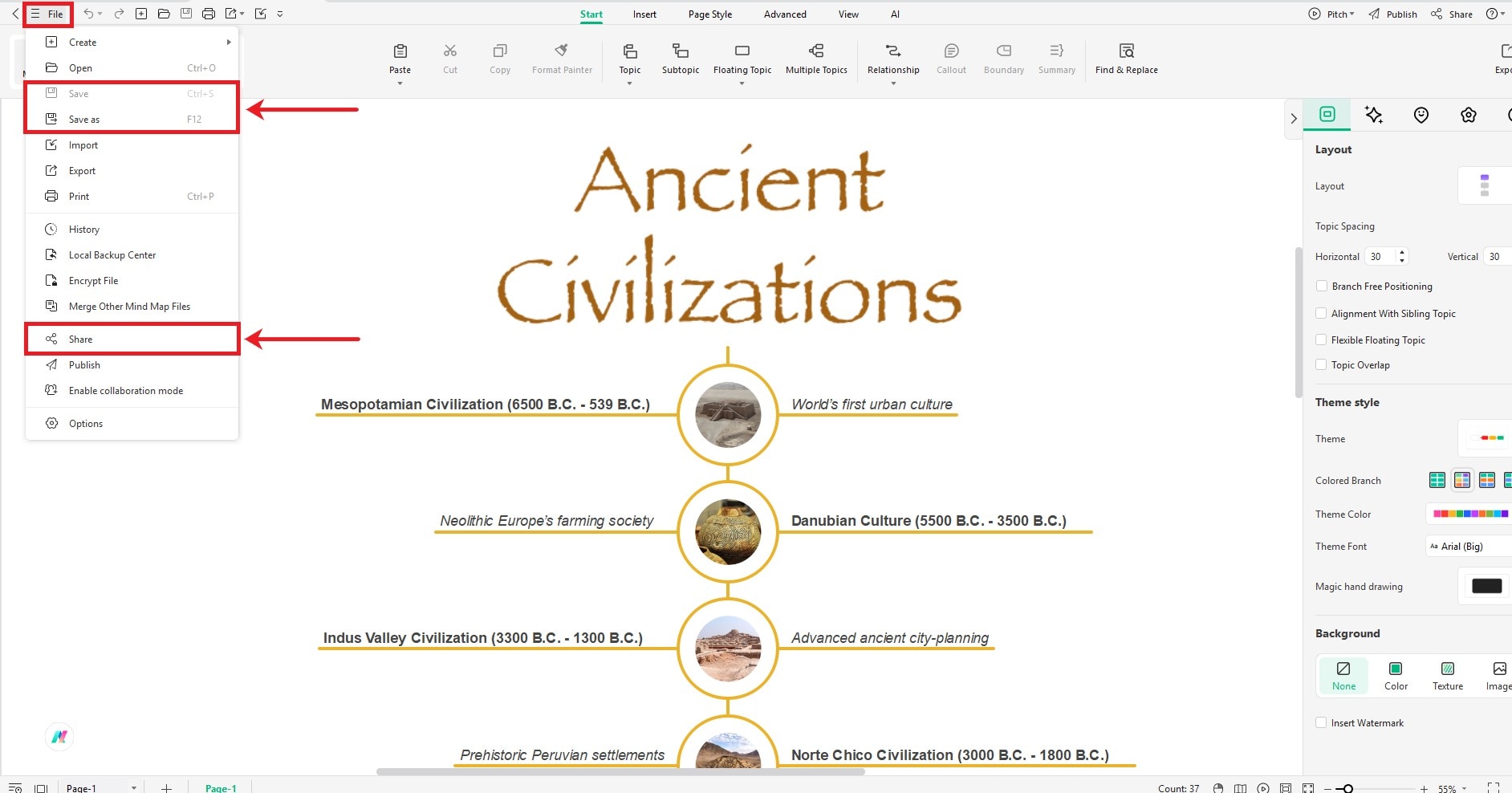Screen dimensions: 1512x793
Task: Click Share in the File menu
Action: point(132,339)
